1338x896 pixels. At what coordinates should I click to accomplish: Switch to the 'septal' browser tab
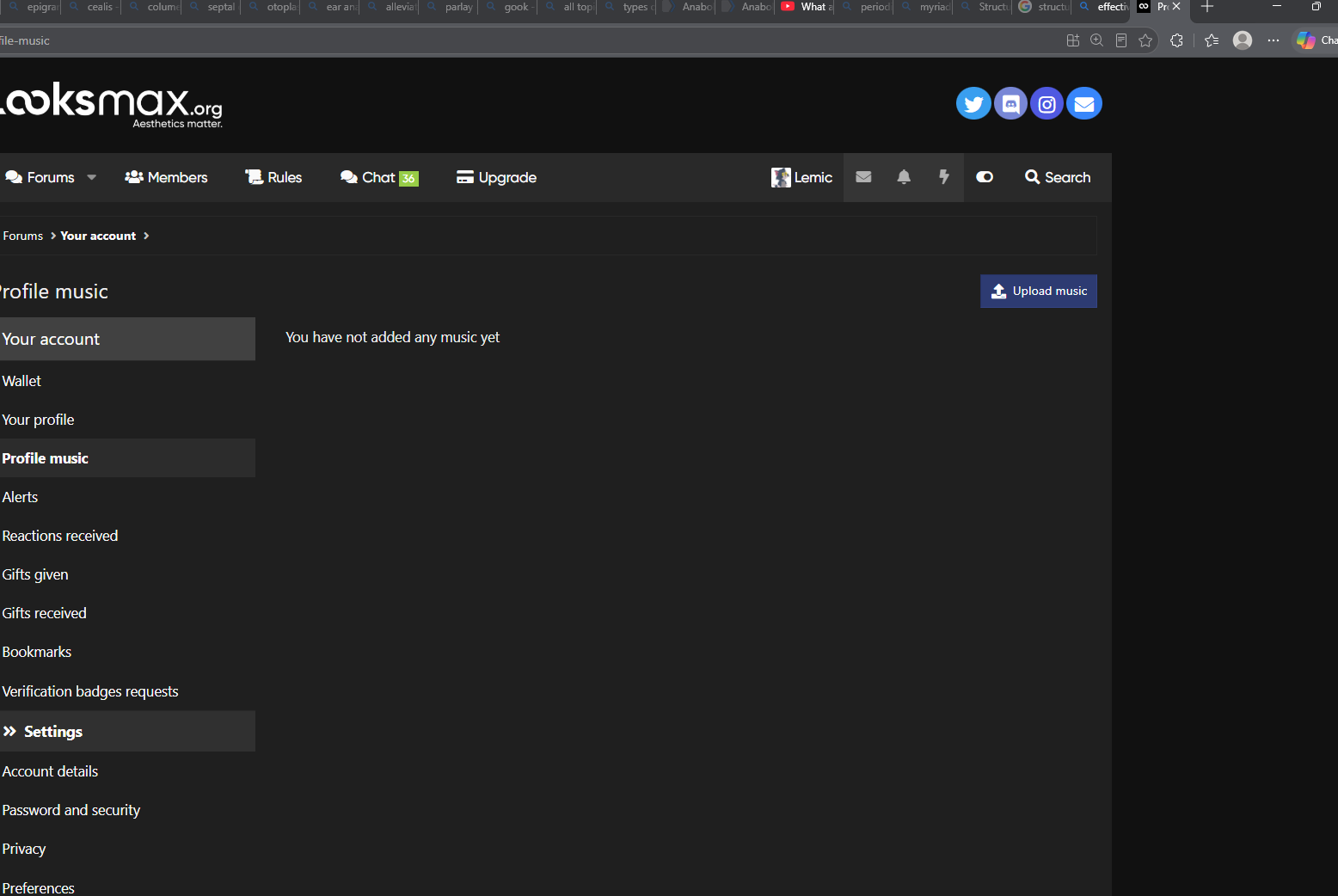[x=212, y=7]
